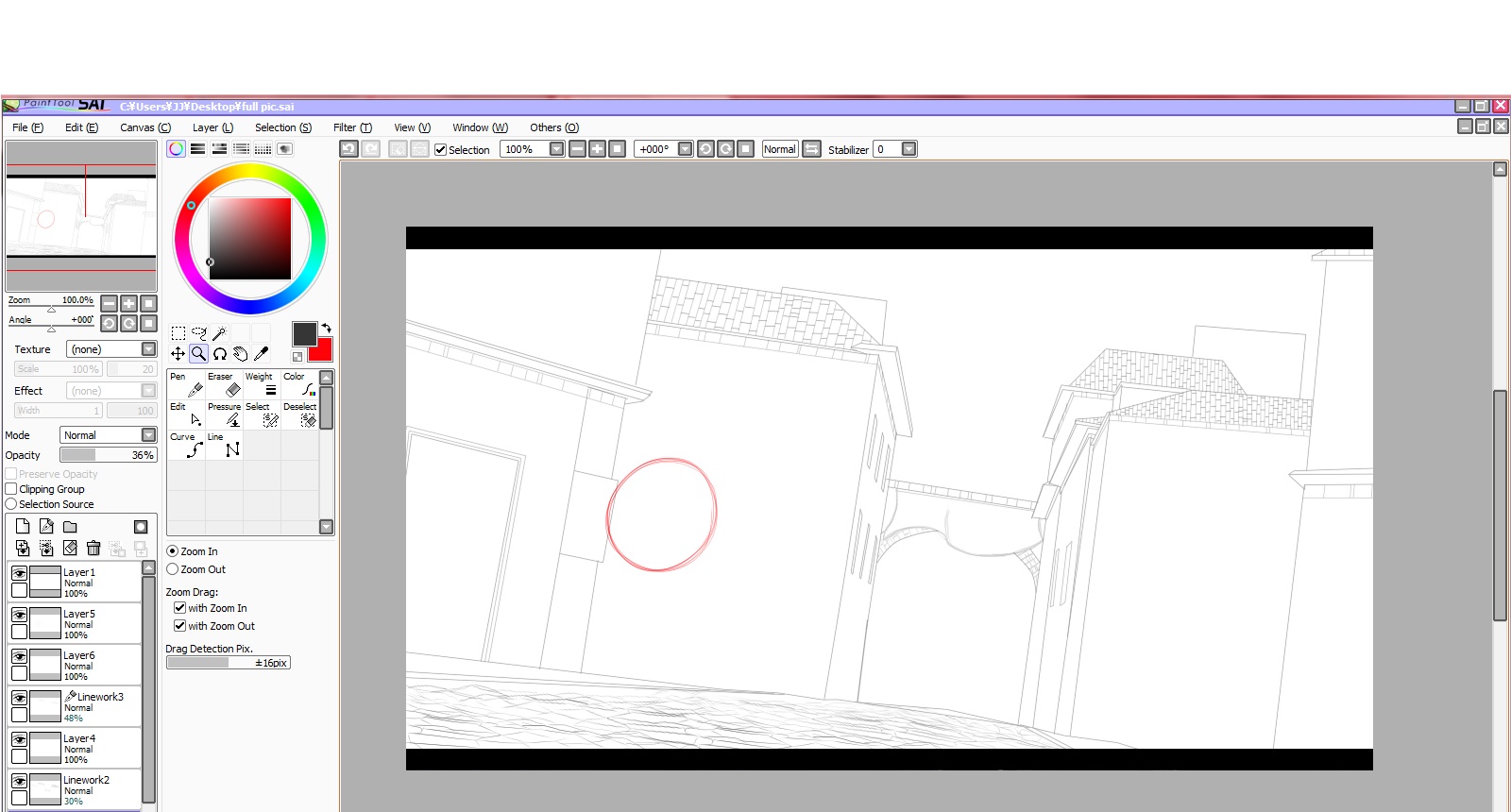Image resolution: width=1511 pixels, height=812 pixels.
Task: Open the Filter menu
Action: point(352,127)
